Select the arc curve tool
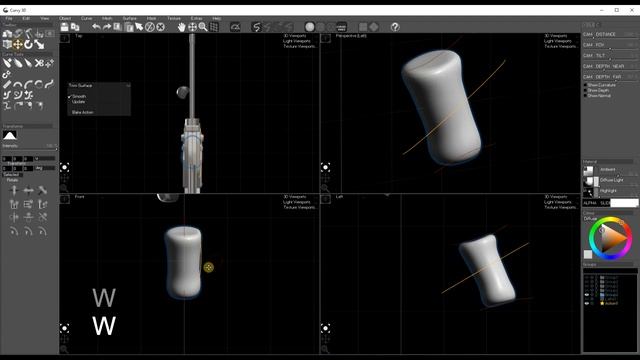The height and width of the screenshot is (360, 640). click(x=18, y=84)
